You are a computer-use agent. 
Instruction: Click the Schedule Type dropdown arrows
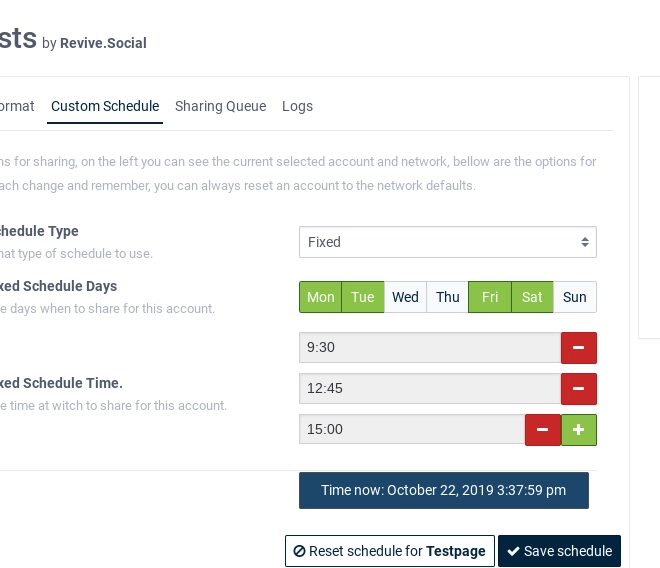(x=585, y=242)
